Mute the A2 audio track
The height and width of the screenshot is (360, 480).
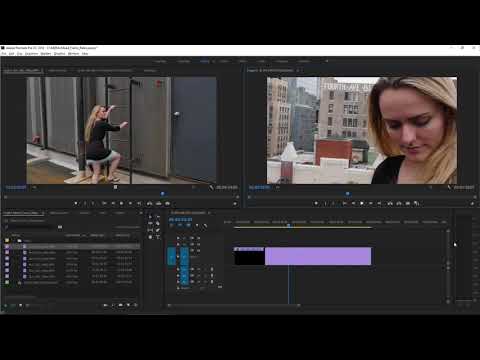coord(198,276)
